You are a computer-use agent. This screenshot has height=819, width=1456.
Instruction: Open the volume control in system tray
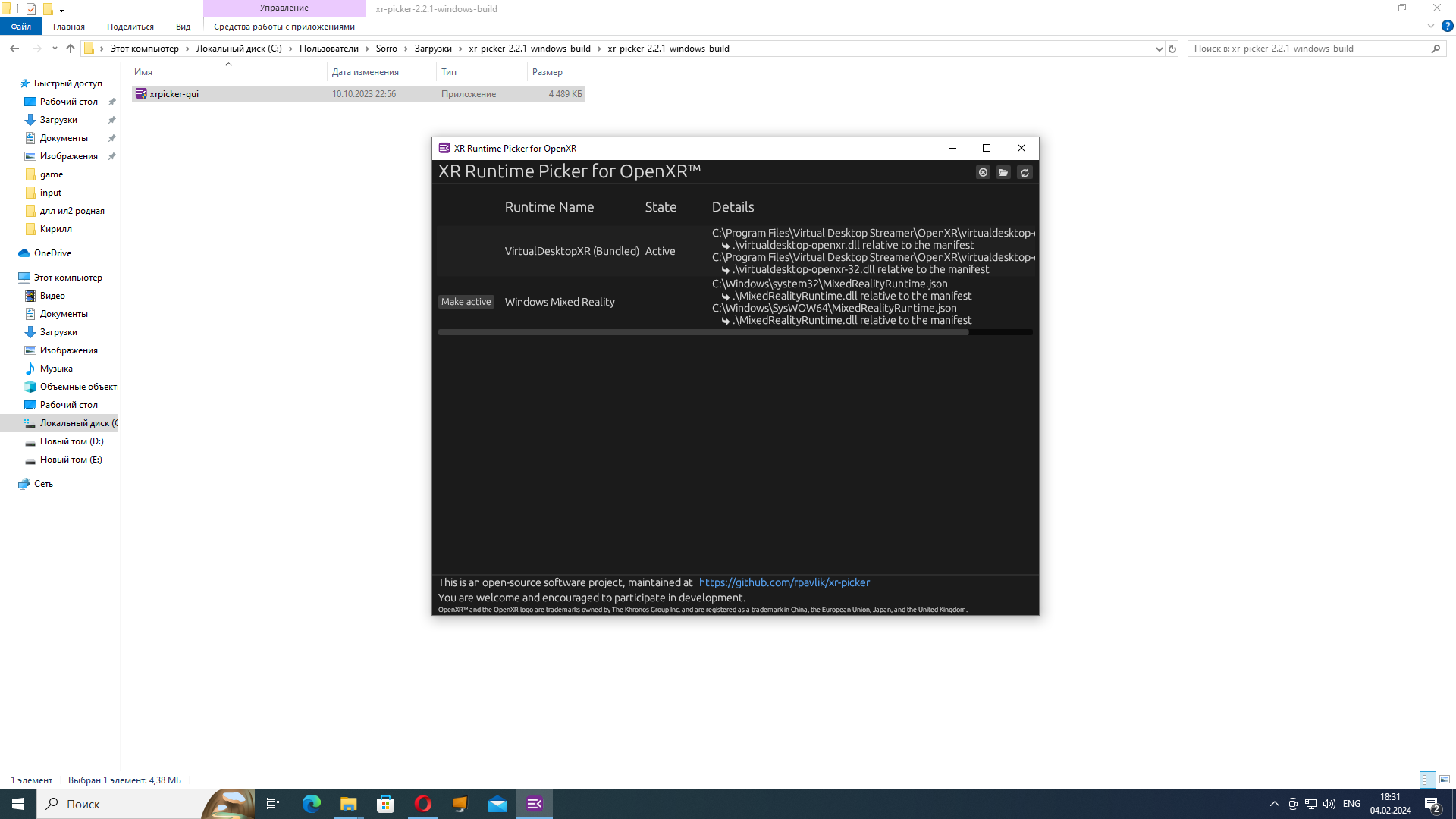point(1329,804)
